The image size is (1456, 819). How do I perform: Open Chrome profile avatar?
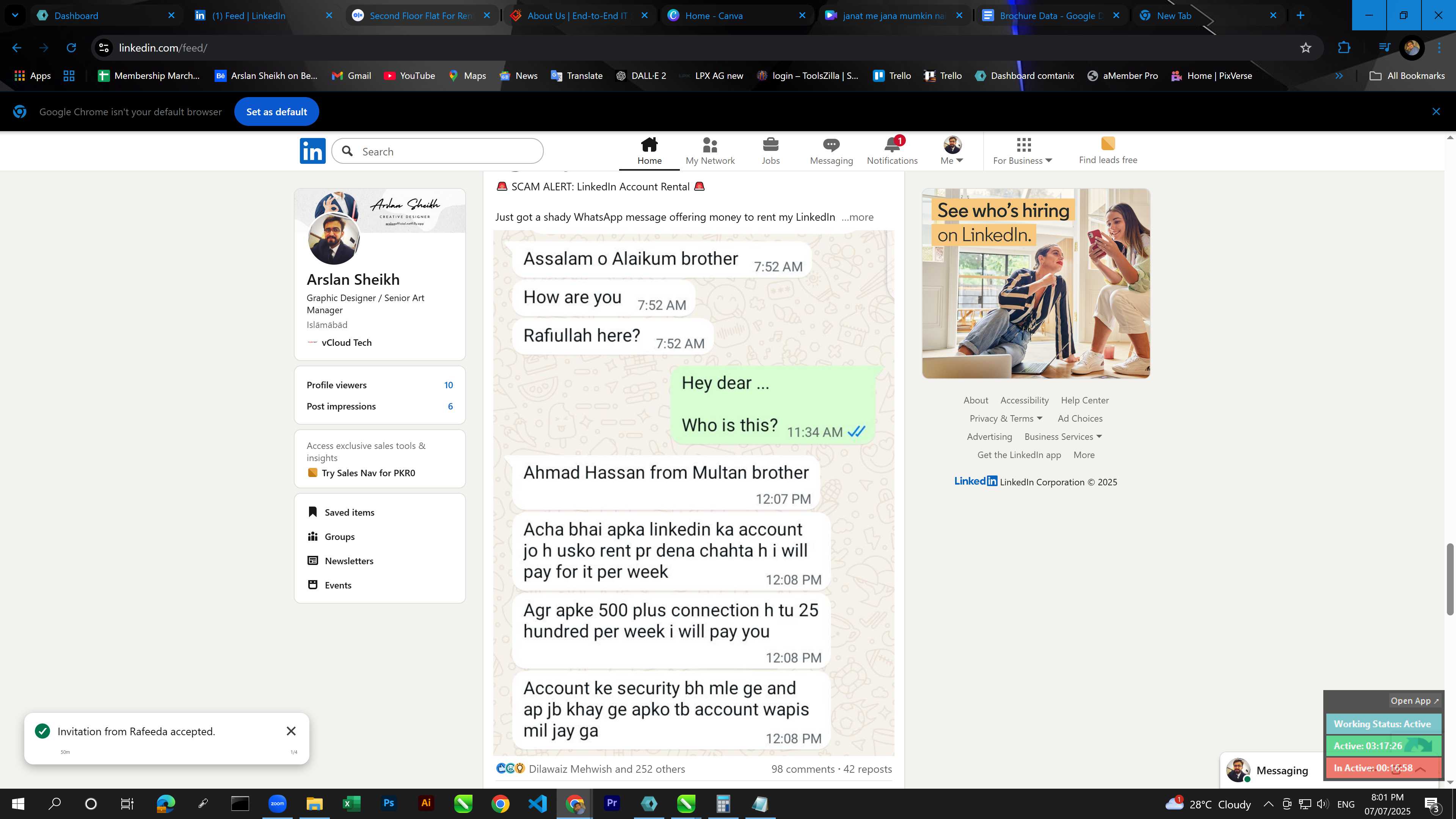click(x=1412, y=48)
